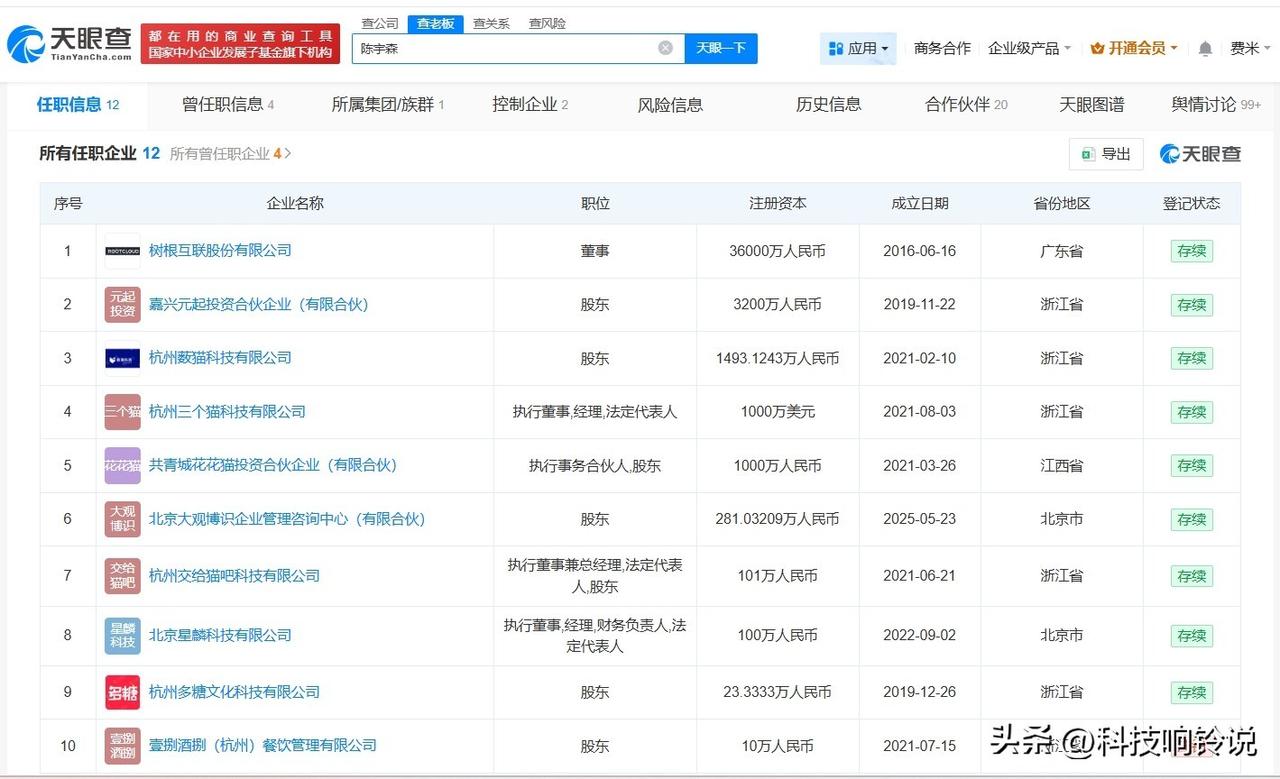This screenshot has width=1280, height=779.
Task: Expand the 应用 dropdown
Action: coord(884,49)
